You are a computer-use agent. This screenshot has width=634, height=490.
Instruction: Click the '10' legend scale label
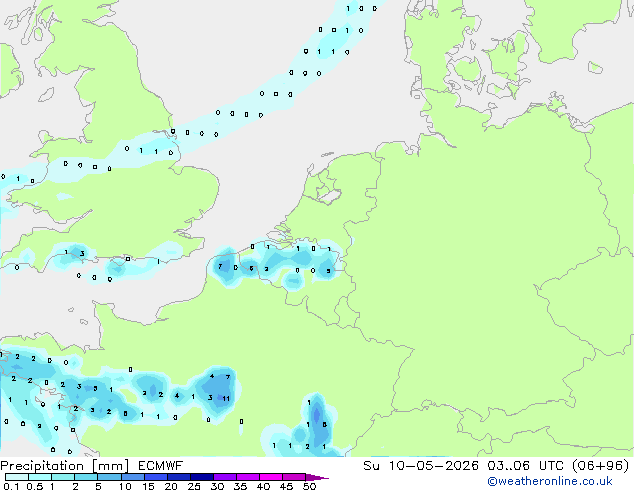pos(125,486)
